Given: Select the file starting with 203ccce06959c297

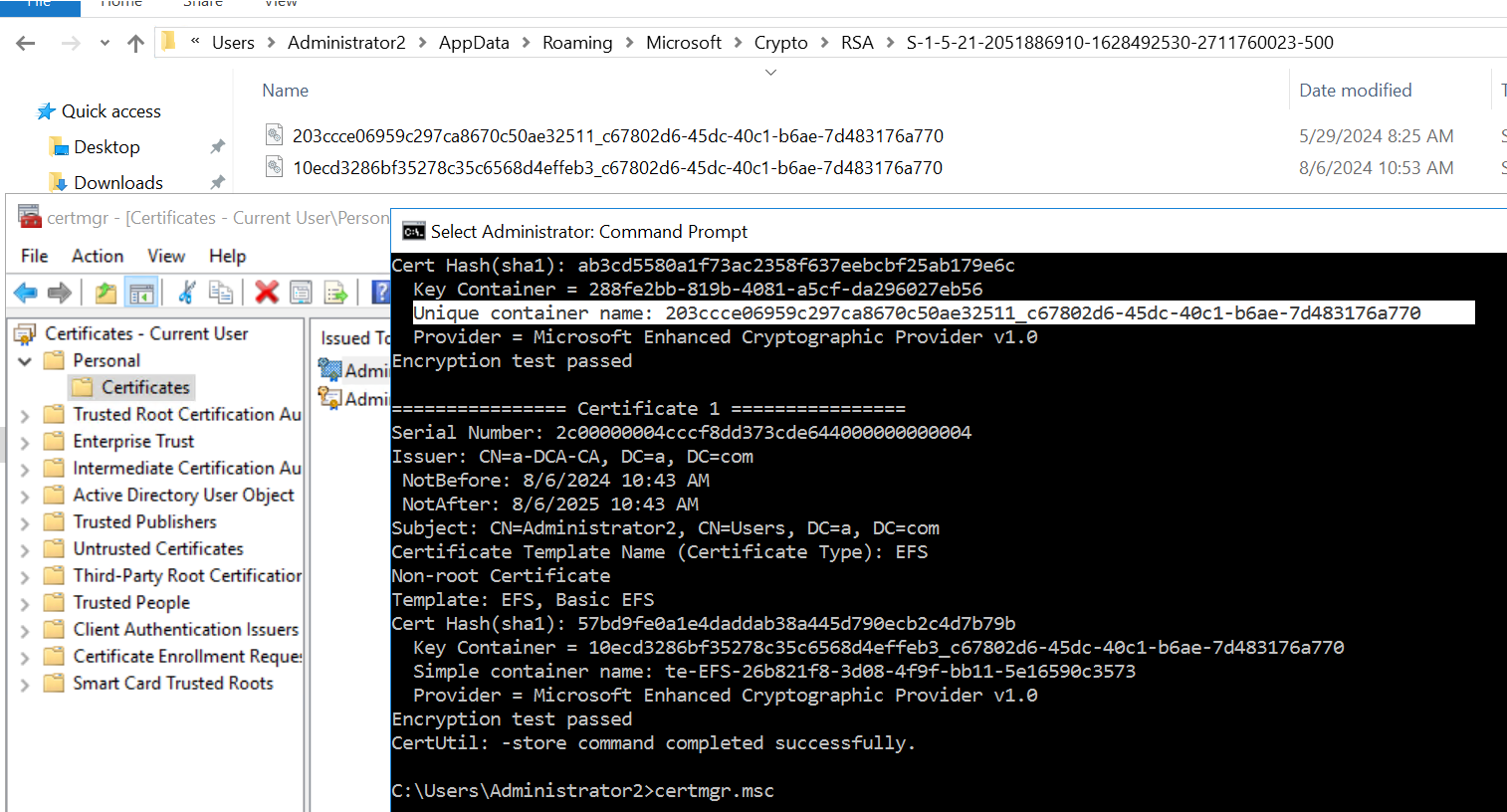Looking at the screenshot, I should (617, 135).
